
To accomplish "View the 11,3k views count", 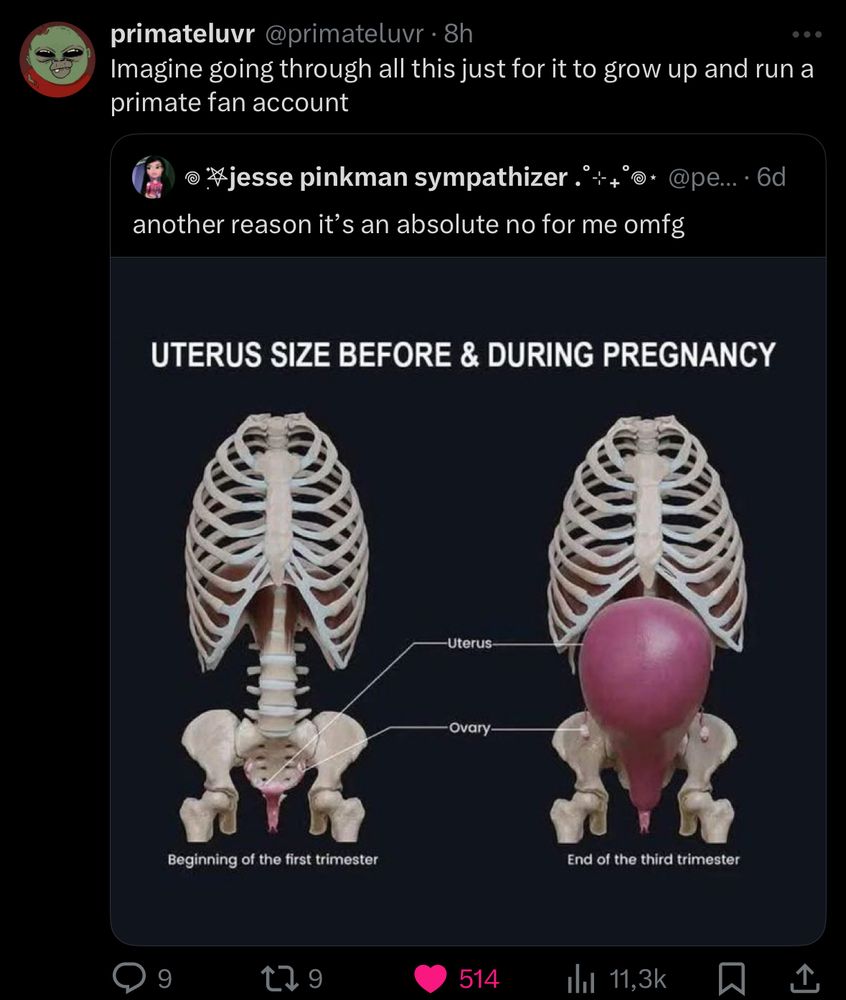I will (x=638, y=978).
